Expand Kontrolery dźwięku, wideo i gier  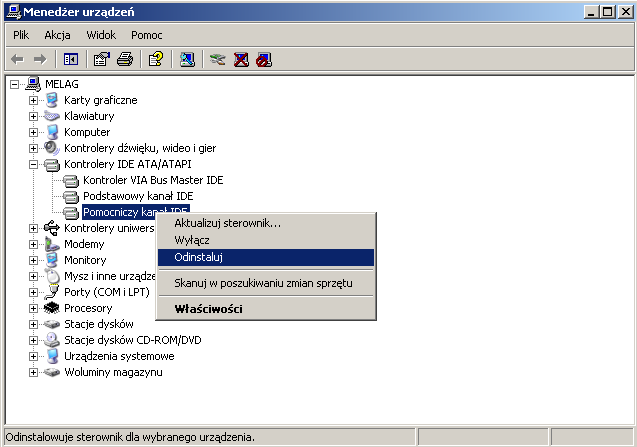click(x=33, y=148)
